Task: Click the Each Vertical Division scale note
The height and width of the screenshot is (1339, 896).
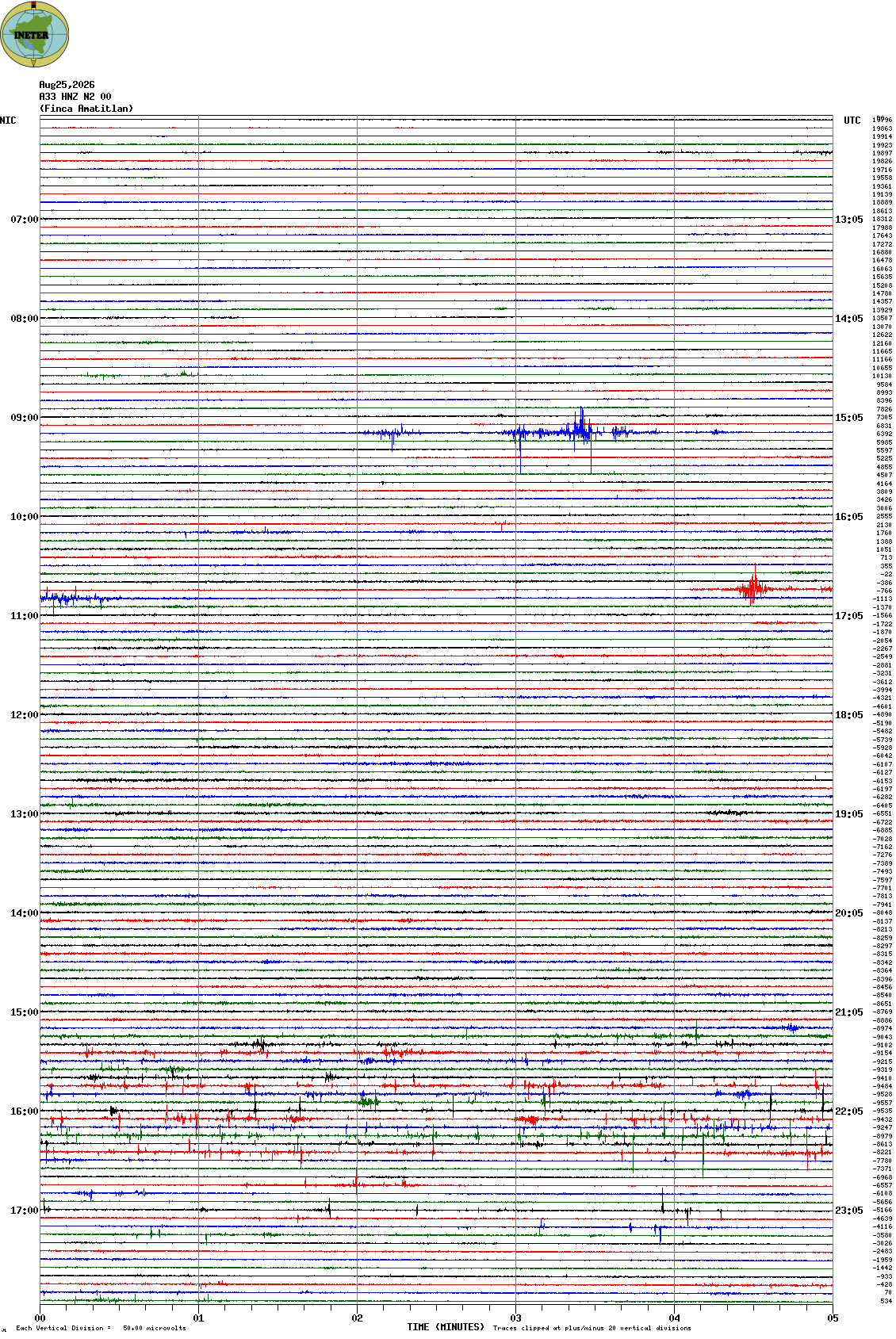Action: pyautogui.click(x=101, y=1328)
